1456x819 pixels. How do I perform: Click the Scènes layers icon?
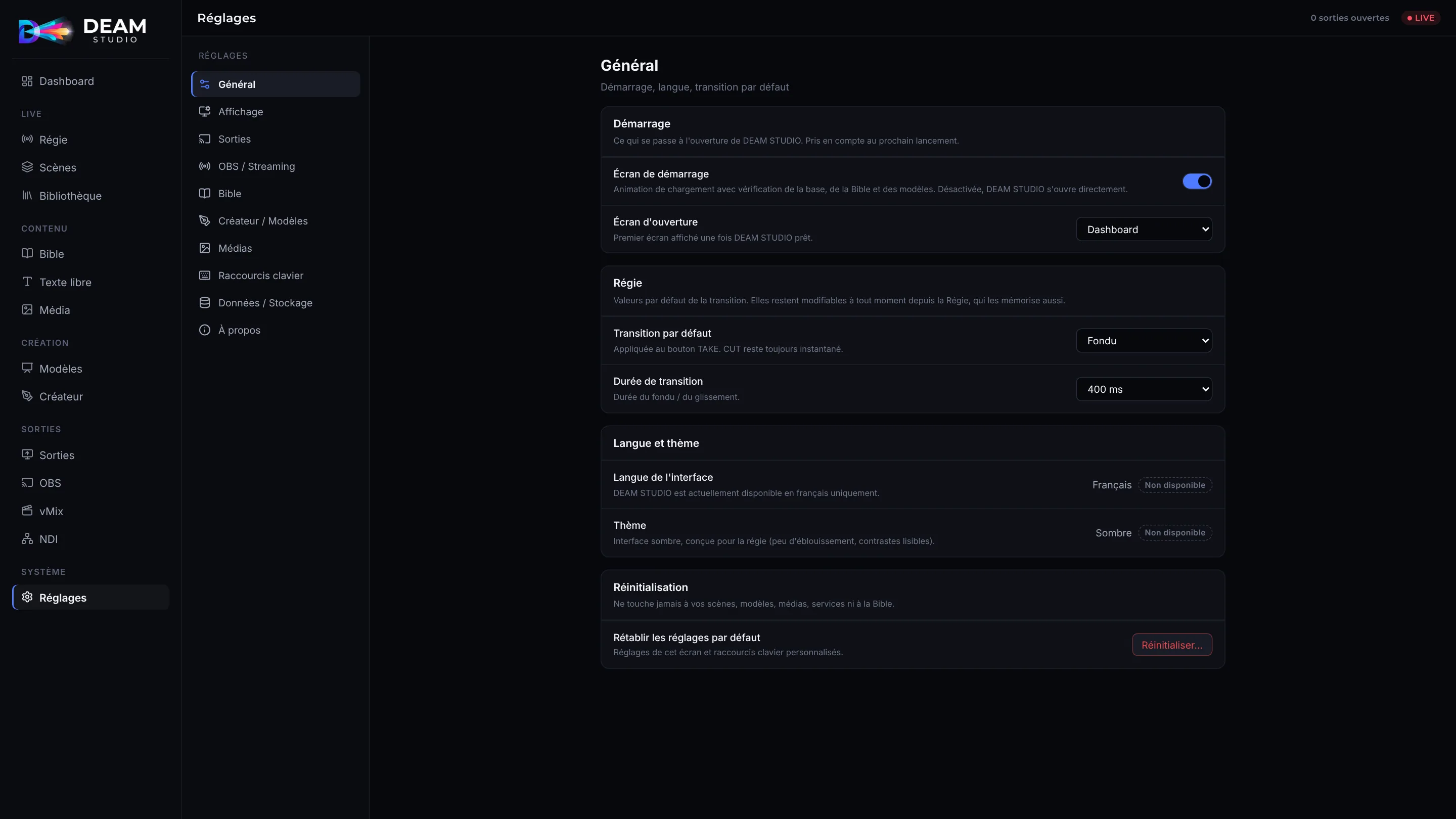[27, 167]
